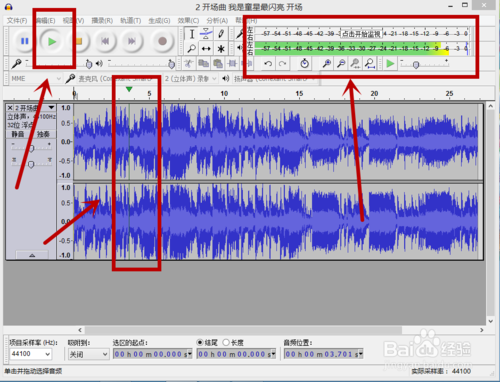Click the Redo arrow icon
Viewport: 500px width, 382px height.
pos(283,63)
